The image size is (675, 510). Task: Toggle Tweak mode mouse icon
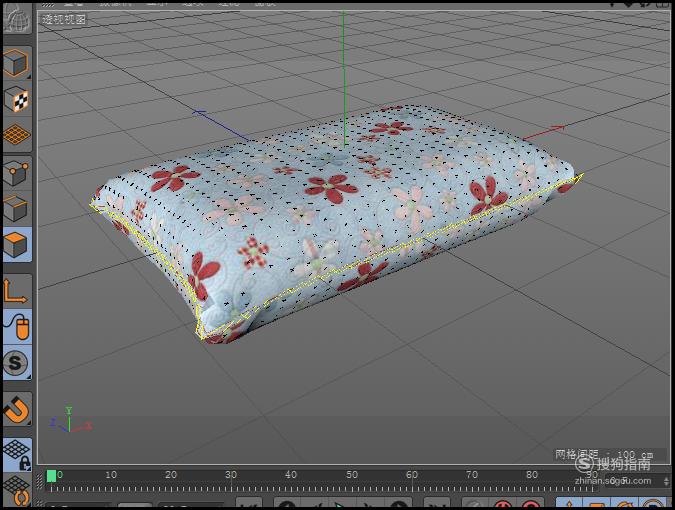17,326
